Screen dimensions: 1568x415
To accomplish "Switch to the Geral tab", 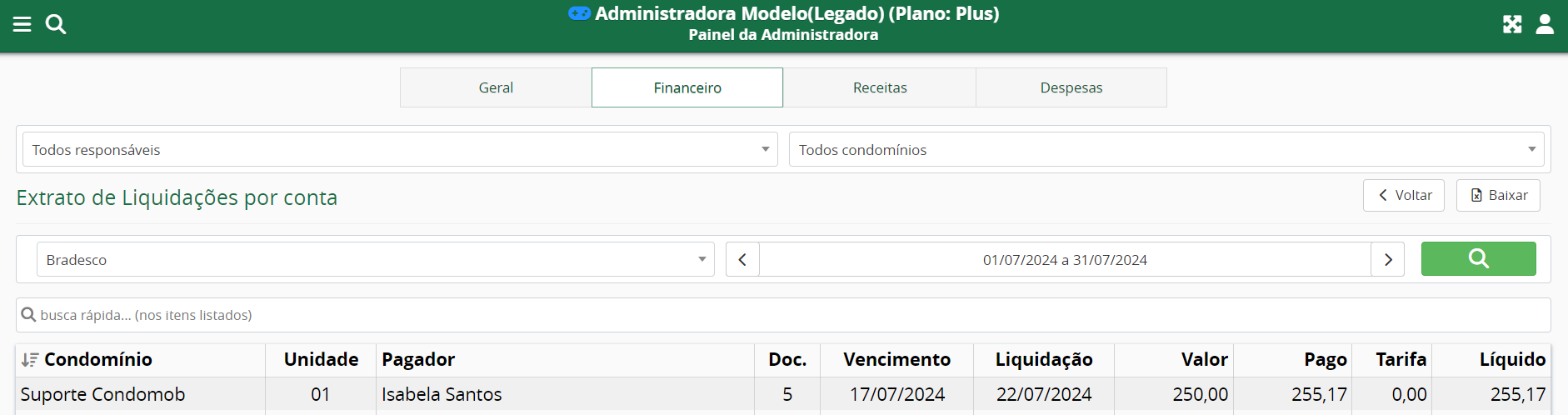I will pos(496,87).
